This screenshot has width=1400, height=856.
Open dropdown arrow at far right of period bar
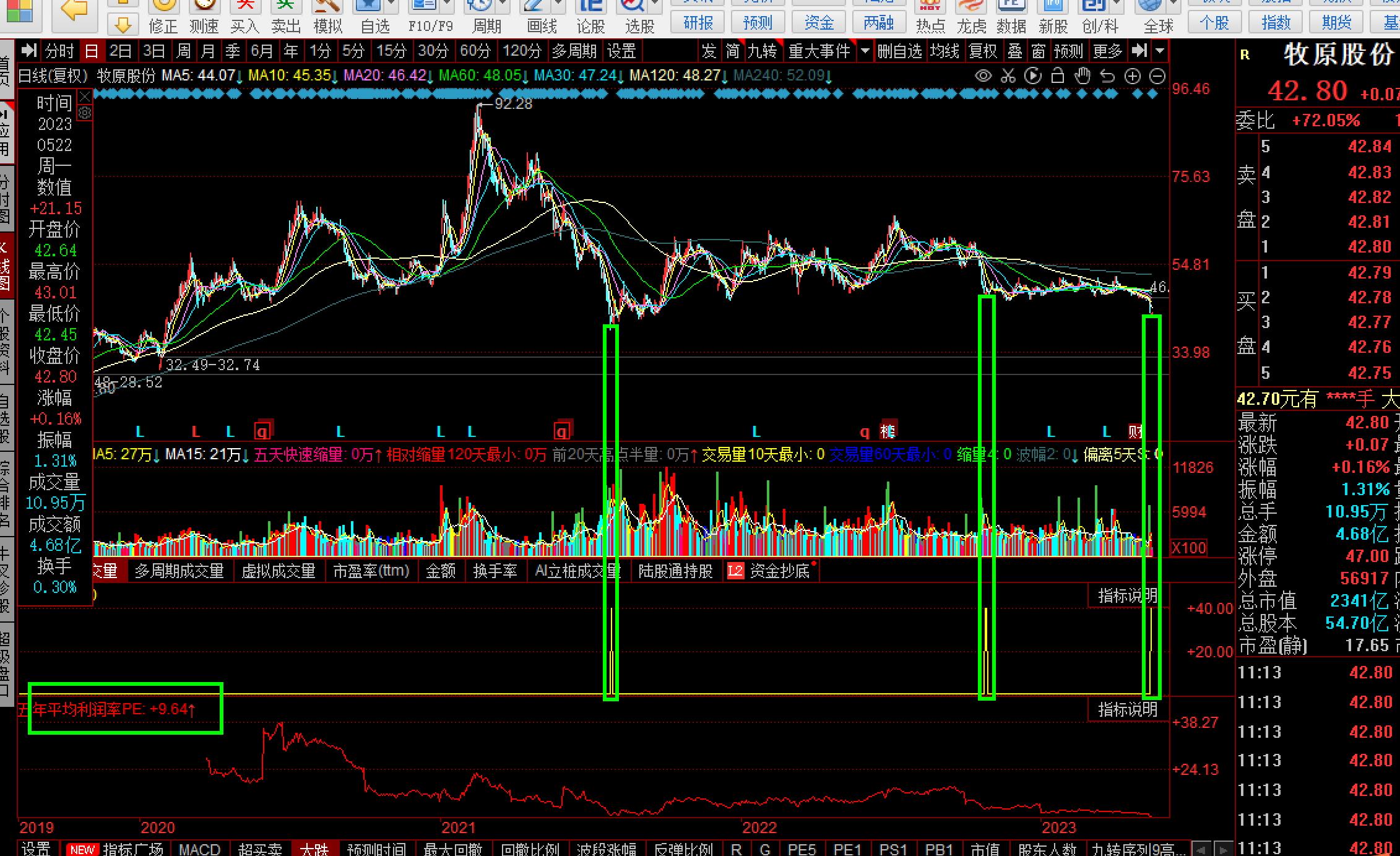(x=1160, y=51)
